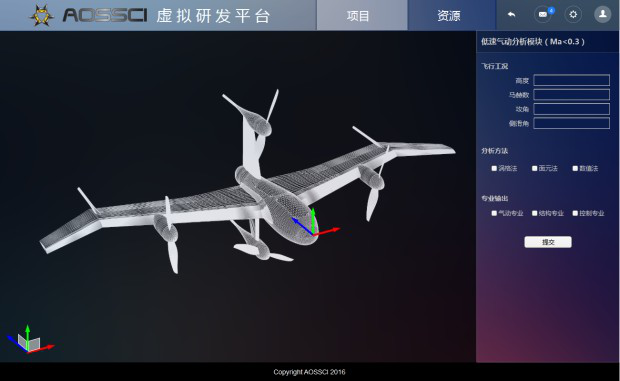This screenshot has width=620, height=381.
Task: Open the settings gear icon
Action: pos(573,15)
